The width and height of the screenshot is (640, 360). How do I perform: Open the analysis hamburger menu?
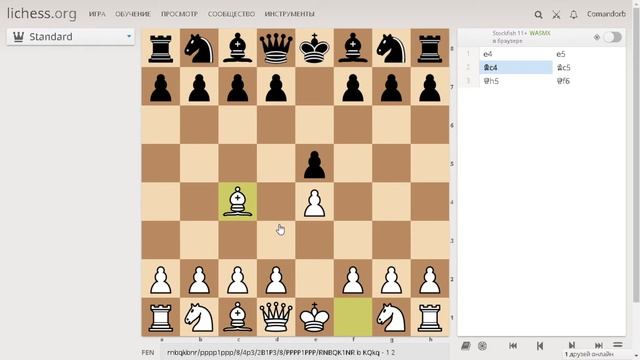coord(618,345)
